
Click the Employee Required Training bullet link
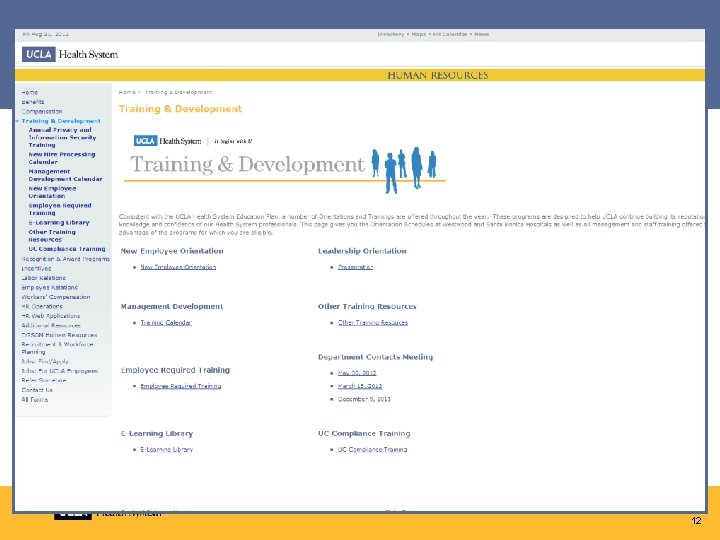181,386
